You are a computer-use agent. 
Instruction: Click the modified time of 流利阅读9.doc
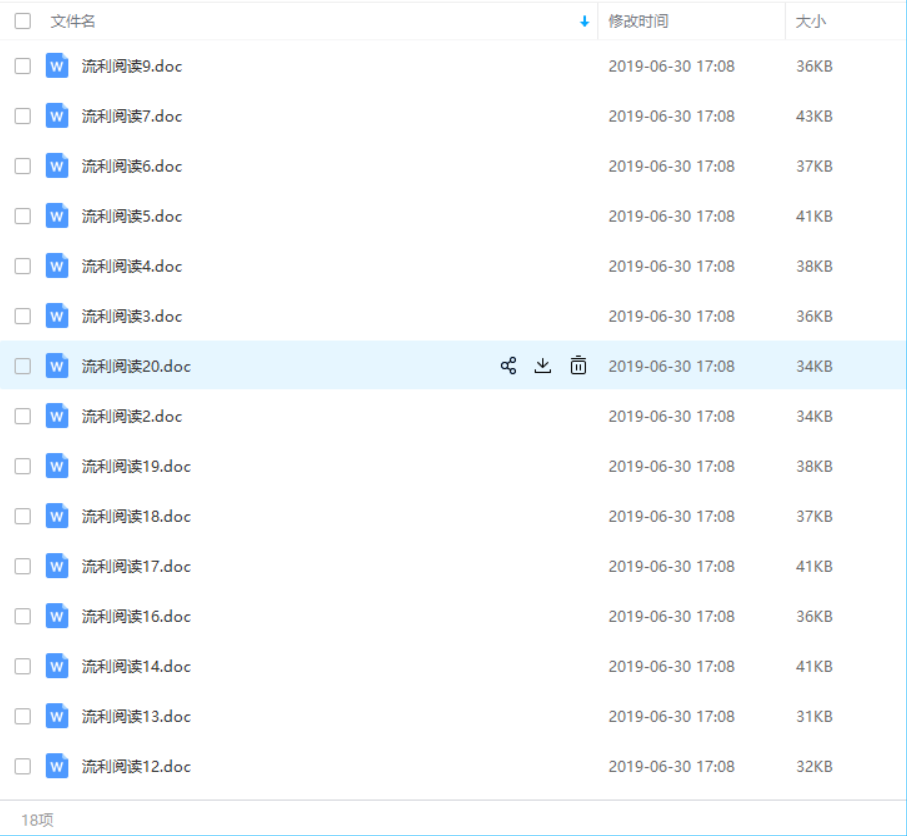[671, 66]
